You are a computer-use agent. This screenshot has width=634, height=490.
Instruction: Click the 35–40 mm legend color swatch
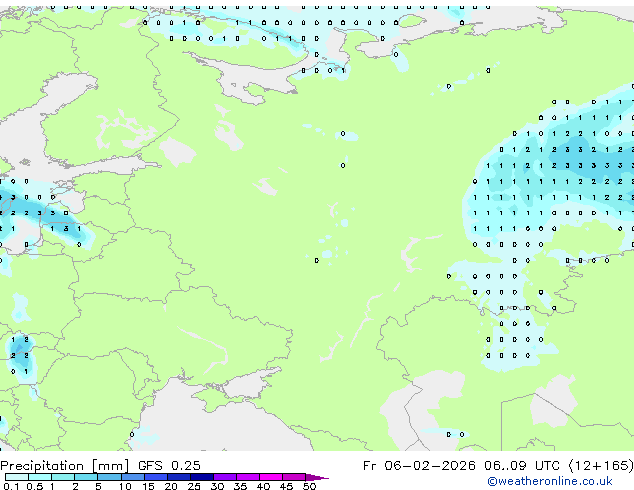tap(247, 477)
